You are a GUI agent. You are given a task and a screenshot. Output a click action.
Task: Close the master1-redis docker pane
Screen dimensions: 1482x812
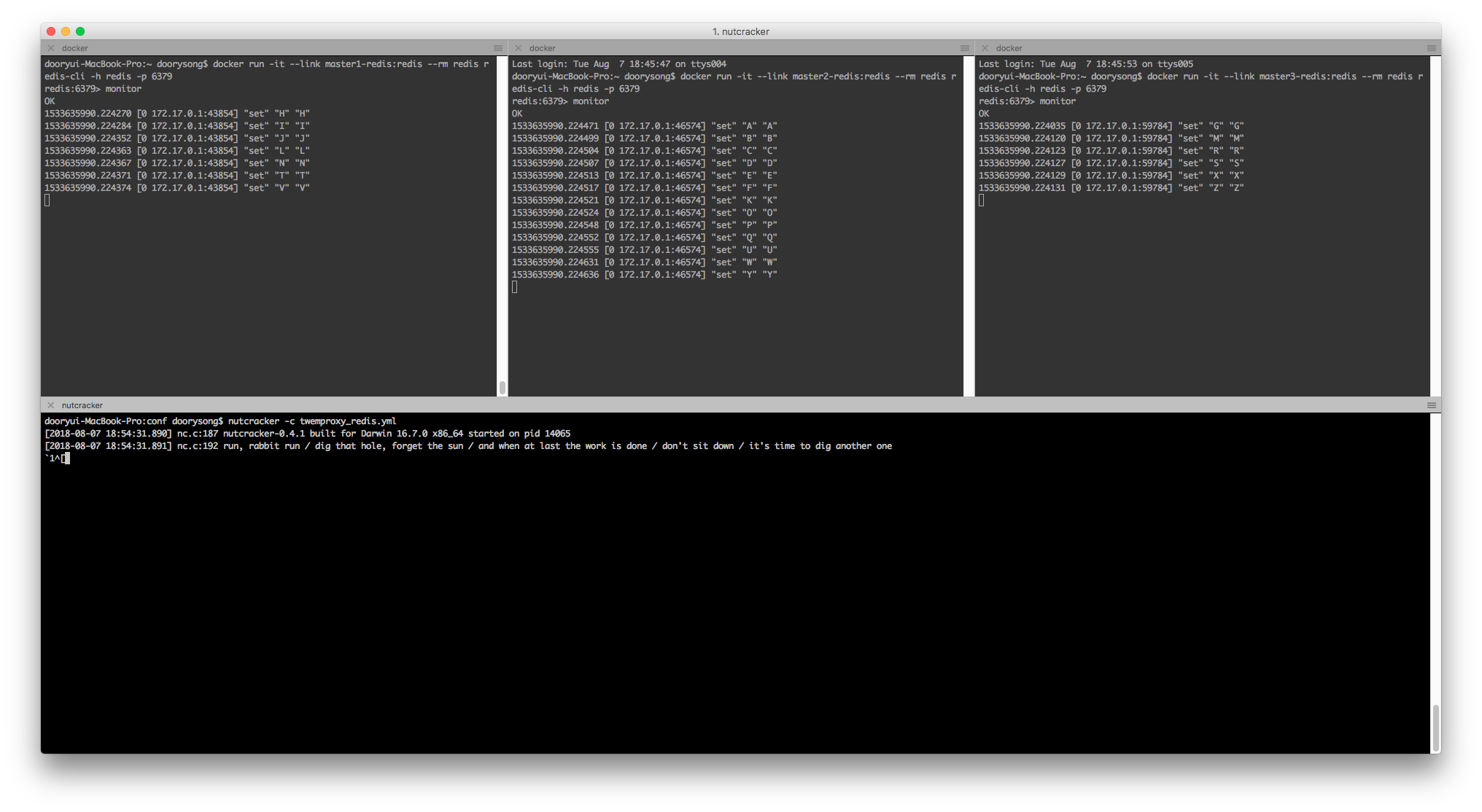point(51,48)
